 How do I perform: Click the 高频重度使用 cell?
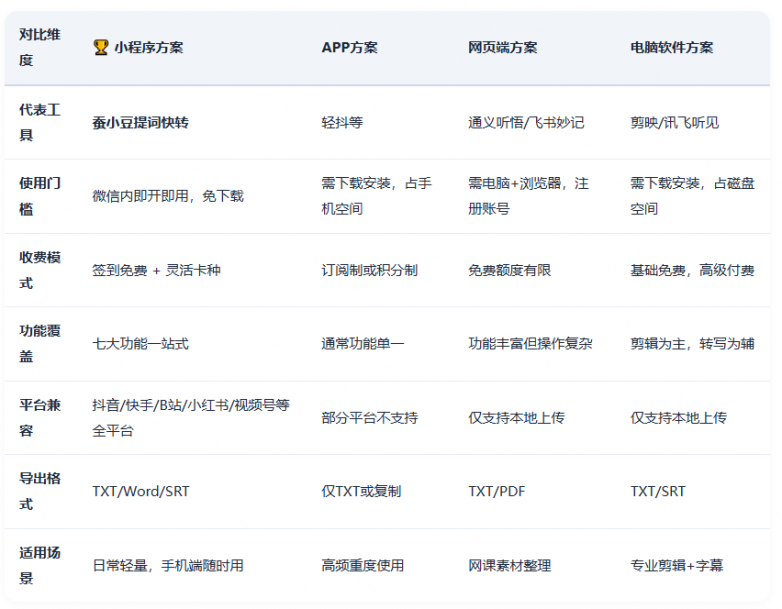click(363, 566)
